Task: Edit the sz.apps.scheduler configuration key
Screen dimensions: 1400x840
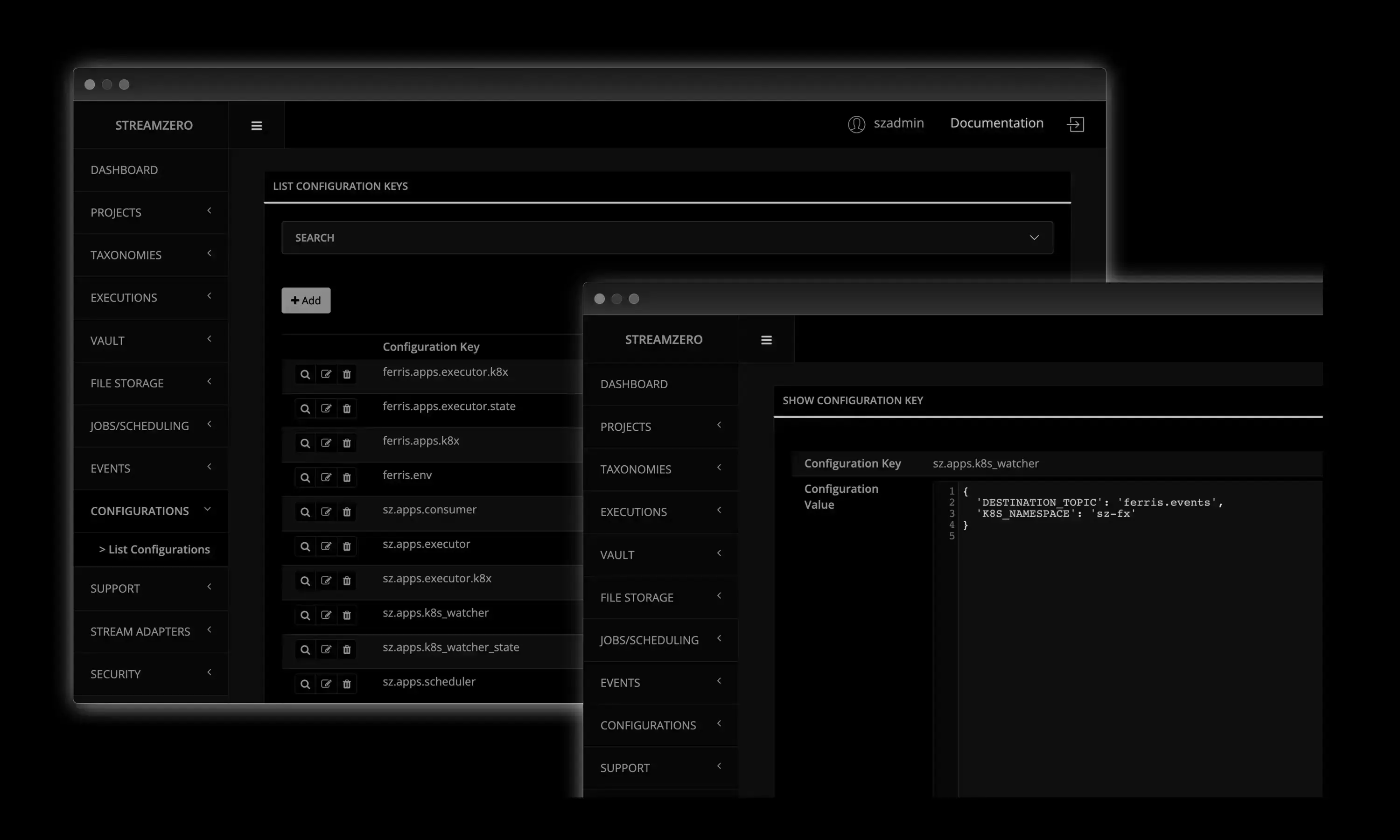Action: 326,684
